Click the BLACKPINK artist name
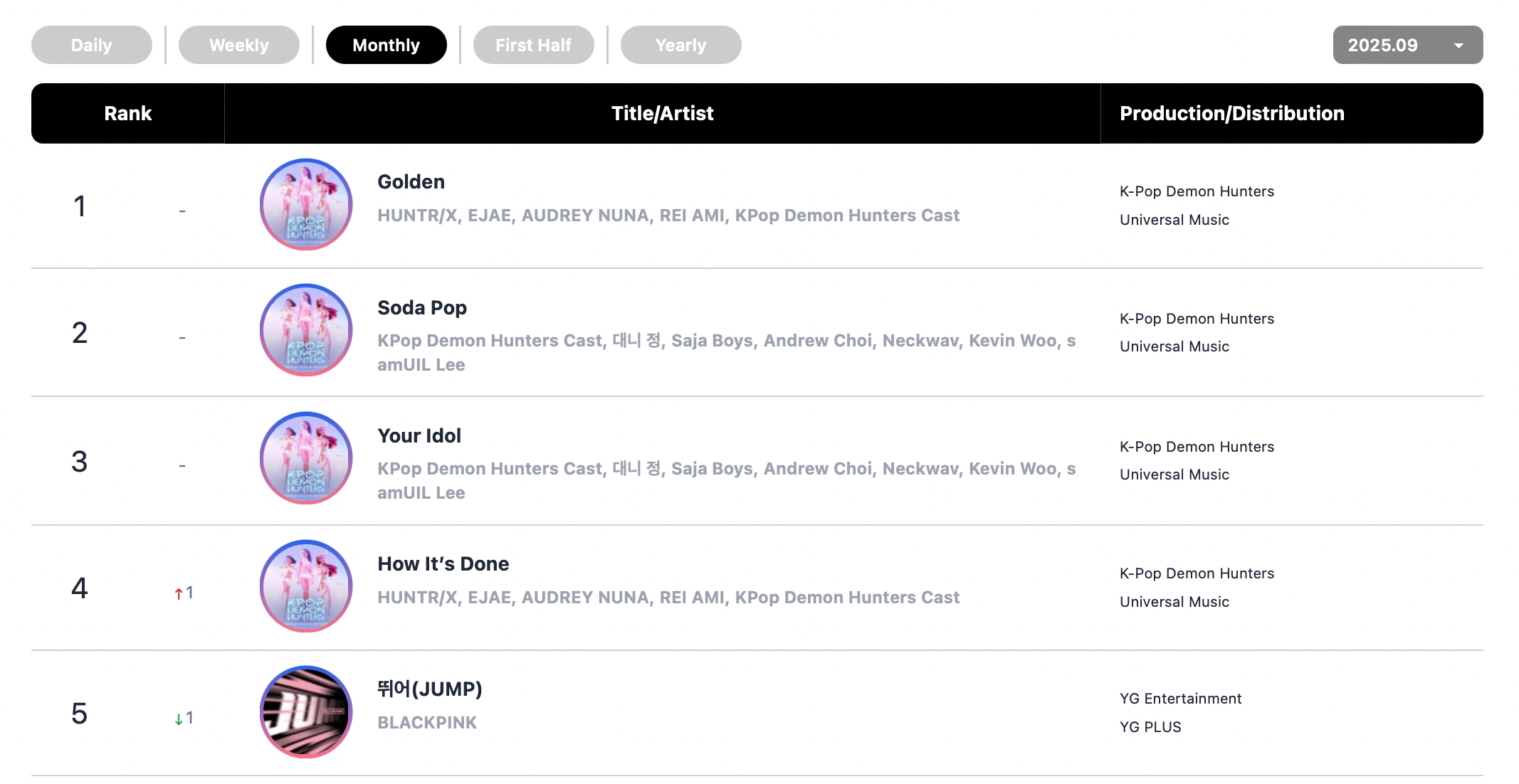Image resolution: width=1519 pixels, height=784 pixels. [427, 723]
